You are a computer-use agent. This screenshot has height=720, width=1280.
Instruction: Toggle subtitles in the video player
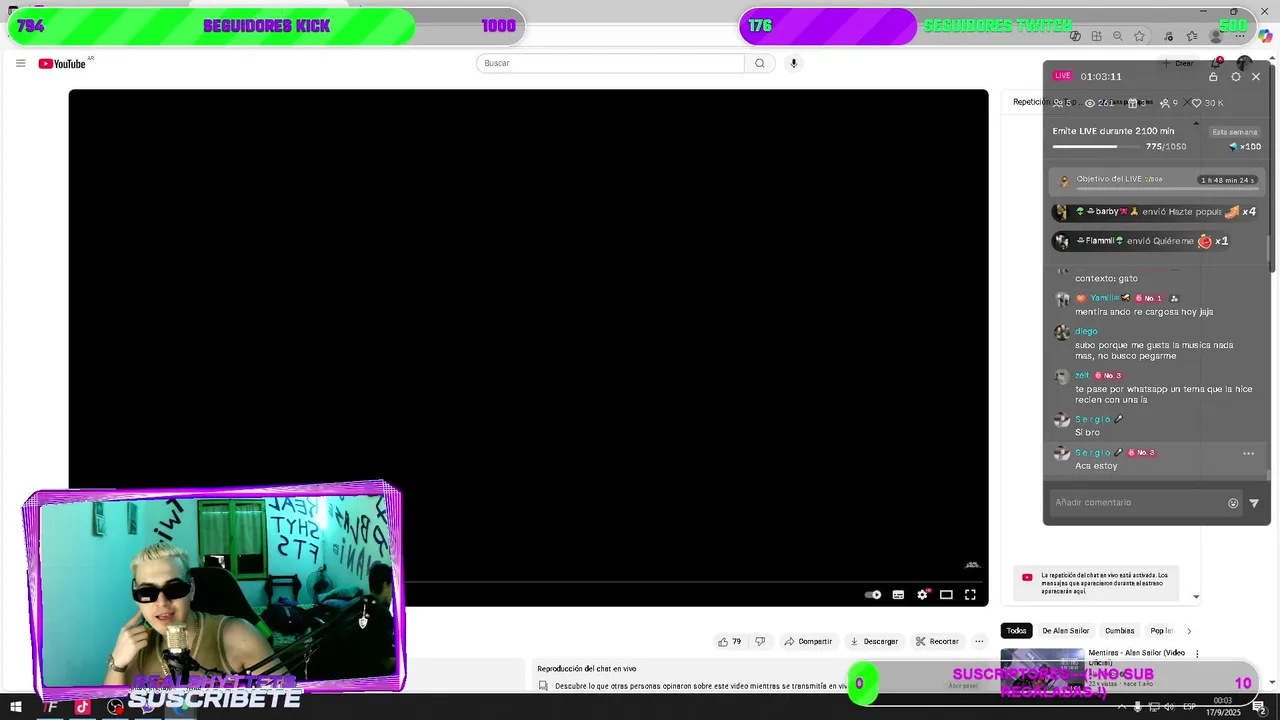click(x=898, y=595)
